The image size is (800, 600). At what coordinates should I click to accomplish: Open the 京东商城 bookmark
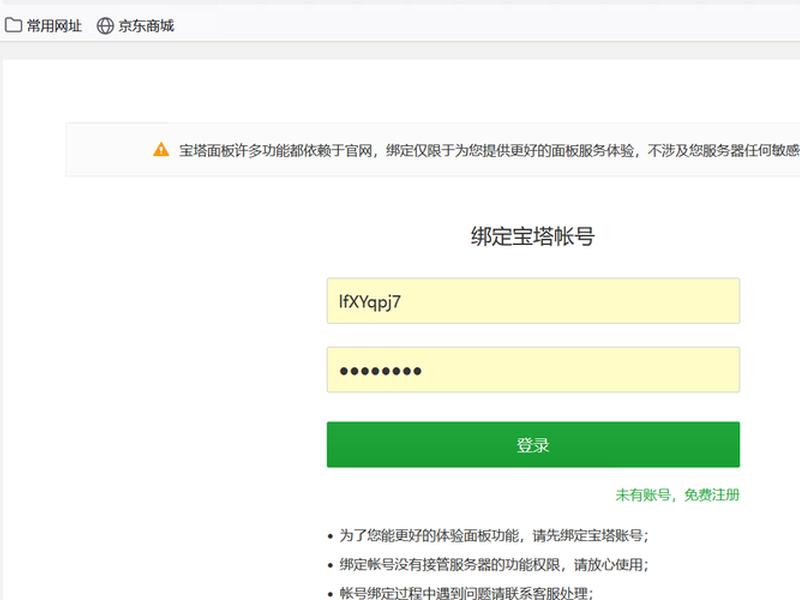pyautogui.click(x=136, y=26)
